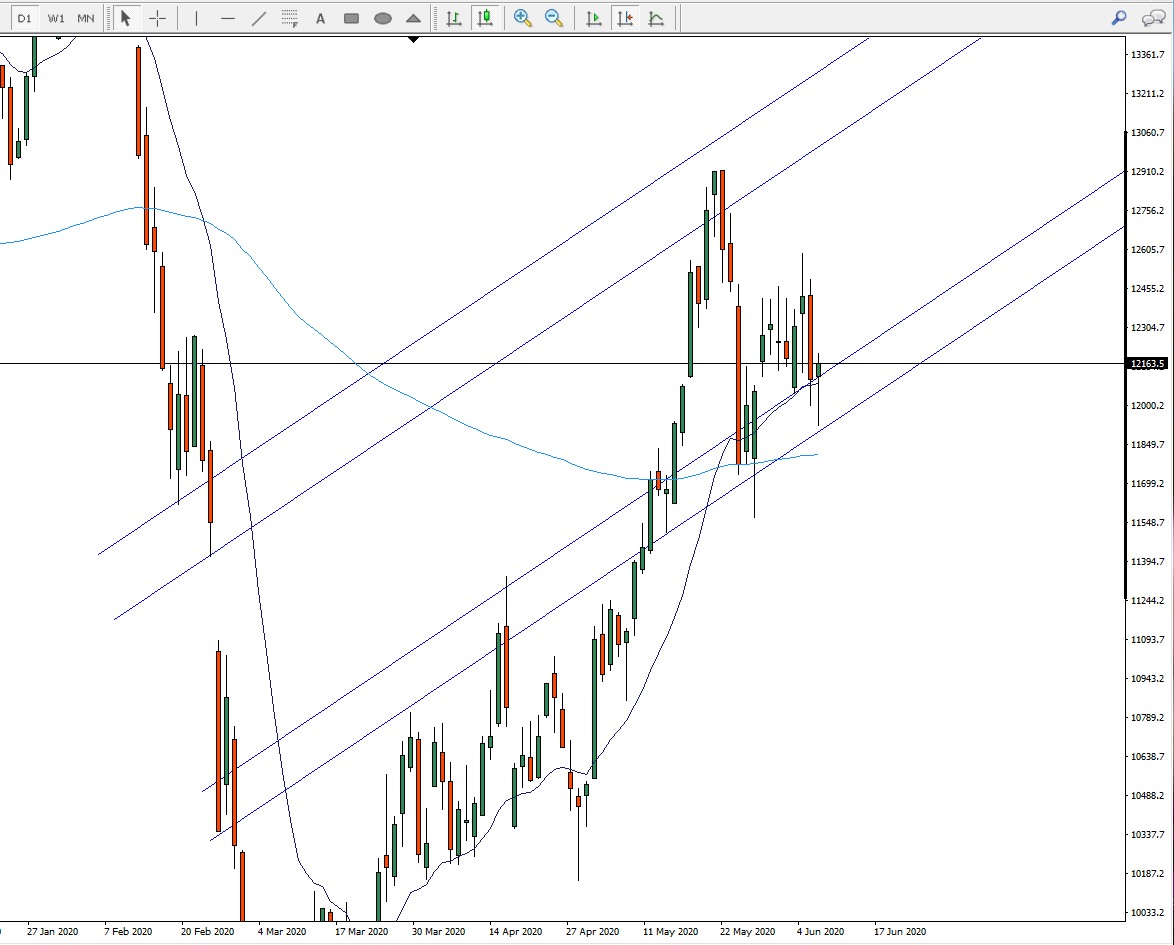1174x945 pixels.
Task: Click date label 14 Apr 2020
Action: click(x=516, y=932)
